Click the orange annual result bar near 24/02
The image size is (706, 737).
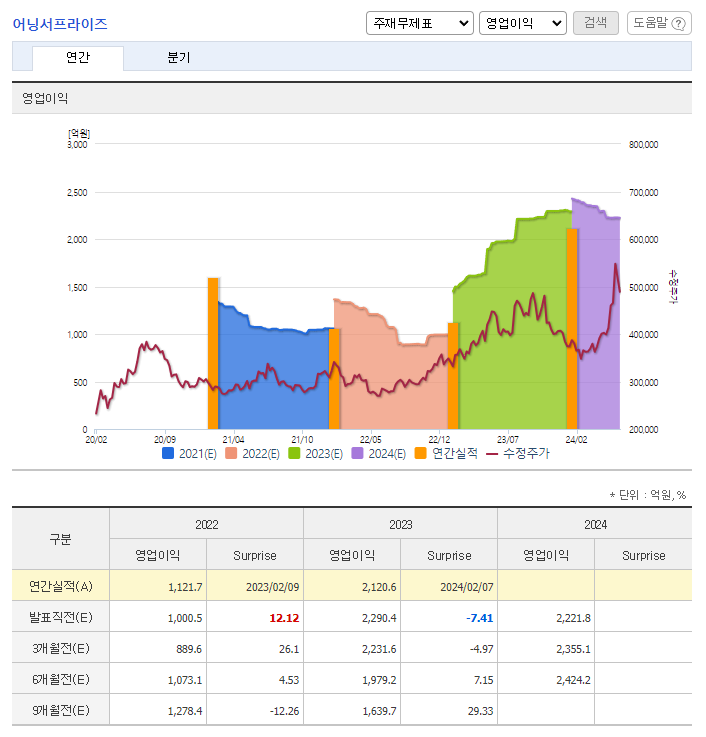pyautogui.click(x=572, y=329)
